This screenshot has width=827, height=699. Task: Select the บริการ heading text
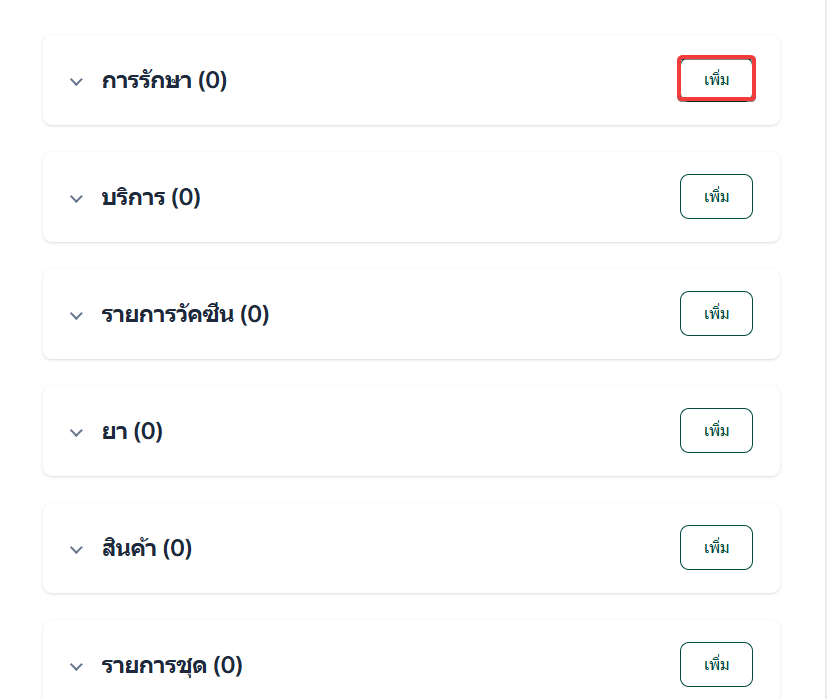(x=134, y=198)
